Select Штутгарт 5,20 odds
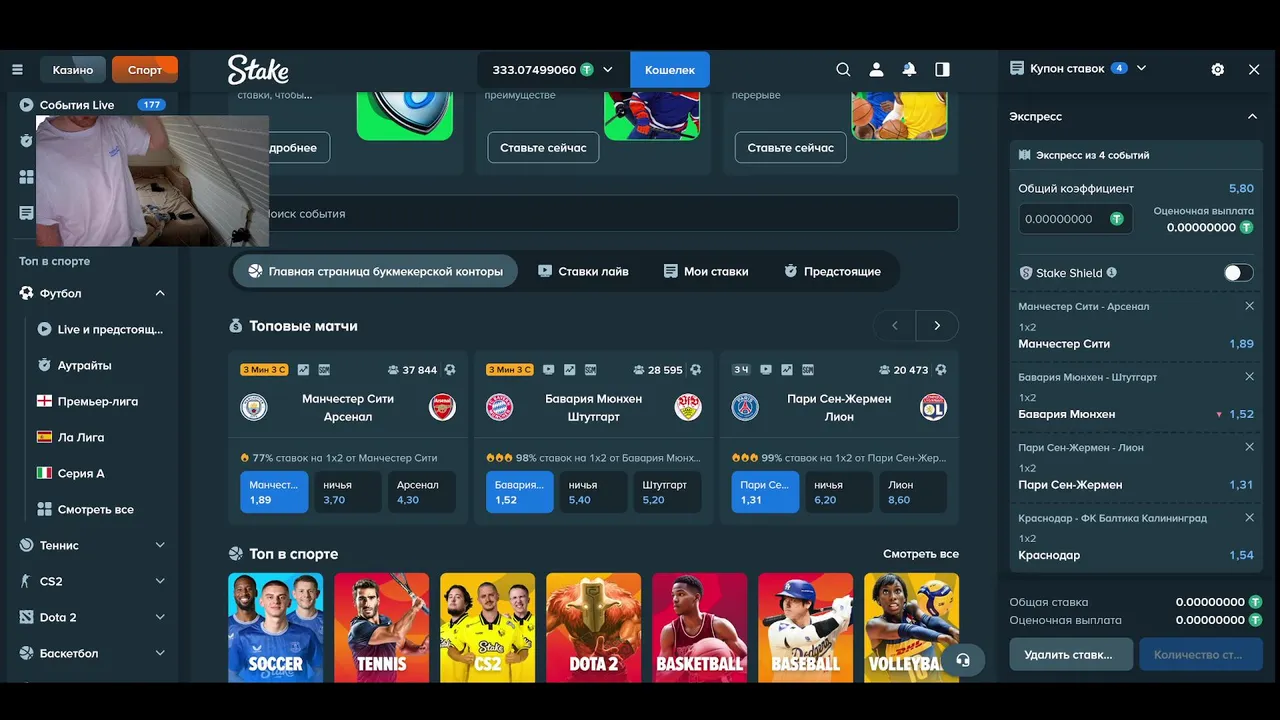 (667, 492)
